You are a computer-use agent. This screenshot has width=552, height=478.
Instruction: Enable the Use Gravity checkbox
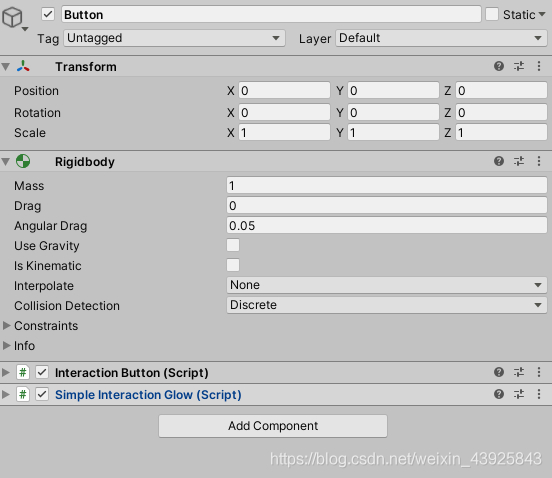(x=233, y=245)
